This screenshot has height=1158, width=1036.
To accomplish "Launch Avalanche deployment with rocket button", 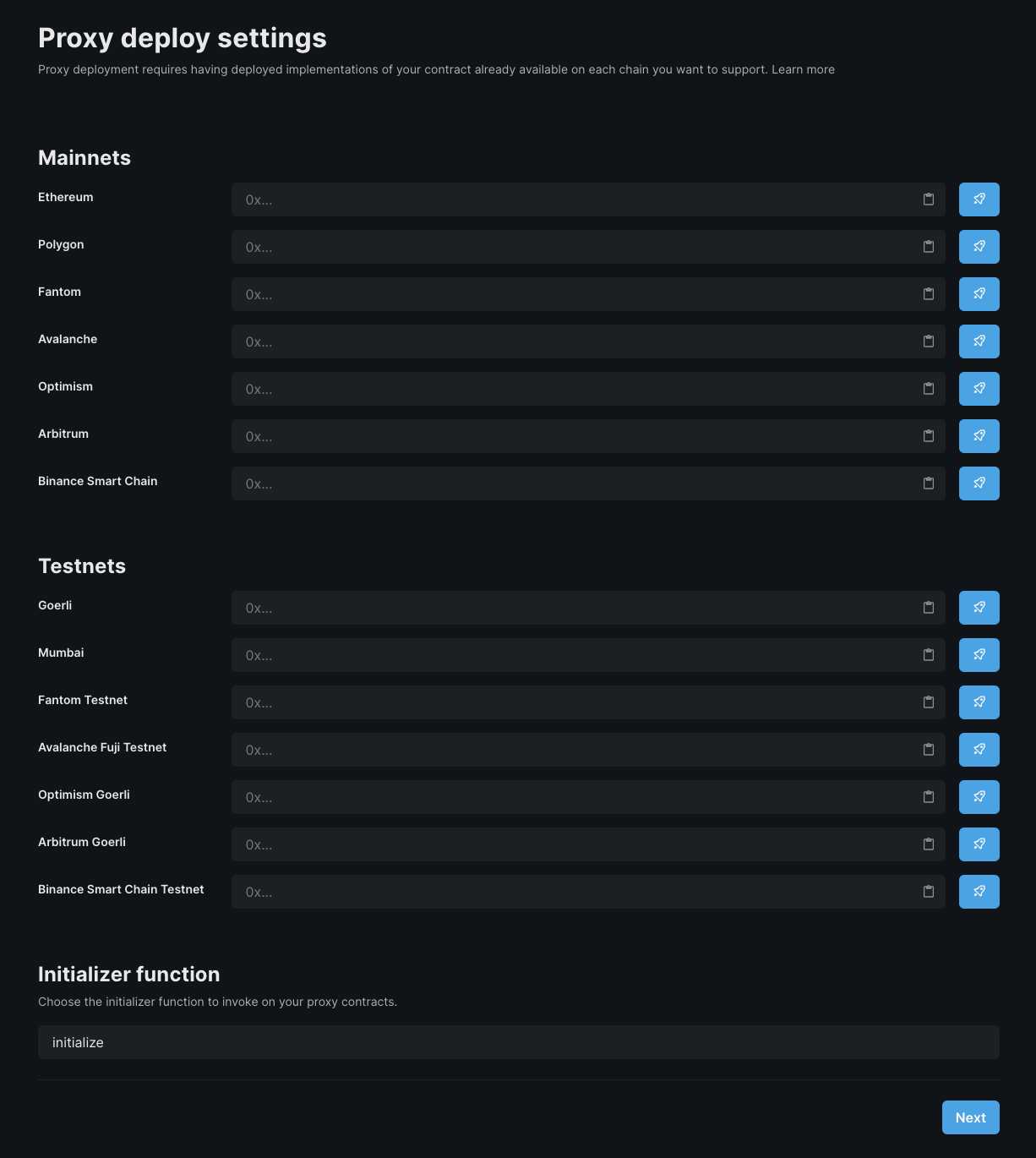I will 979,341.
